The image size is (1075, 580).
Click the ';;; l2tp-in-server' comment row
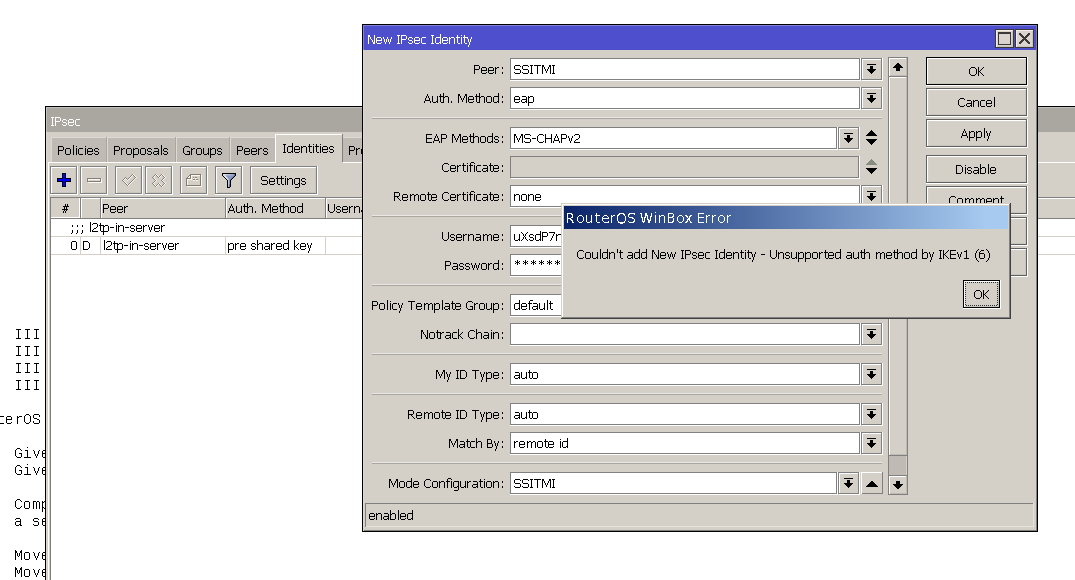click(206, 228)
